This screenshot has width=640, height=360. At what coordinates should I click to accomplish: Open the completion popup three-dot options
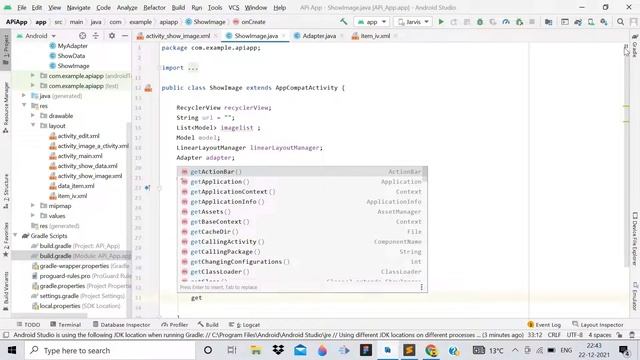422,287
